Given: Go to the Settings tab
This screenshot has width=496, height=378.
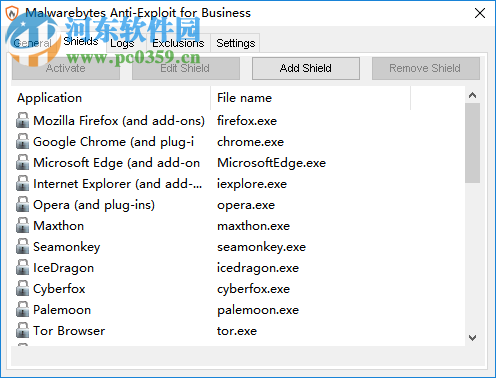Looking at the screenshot, I should coord(235,43).
